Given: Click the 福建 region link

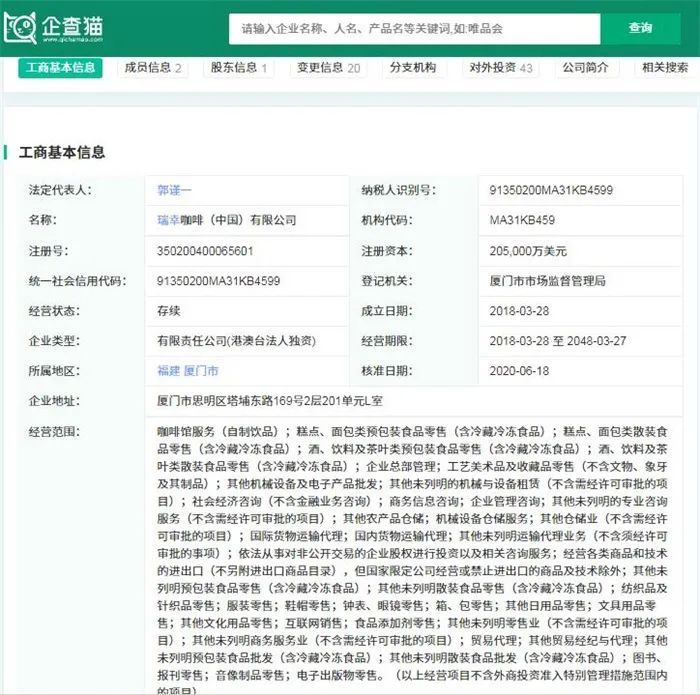Looking at the screenshot, I should coord(168,371).
